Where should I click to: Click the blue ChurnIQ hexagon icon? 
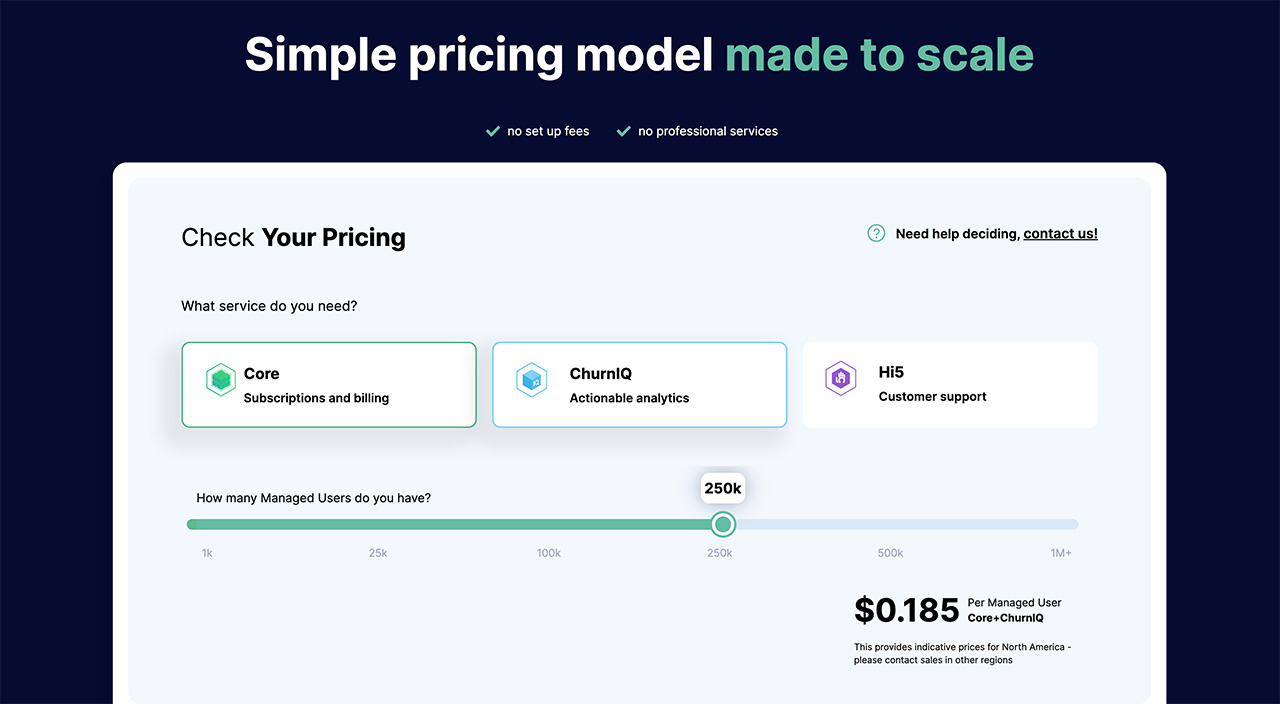point(531,380)
